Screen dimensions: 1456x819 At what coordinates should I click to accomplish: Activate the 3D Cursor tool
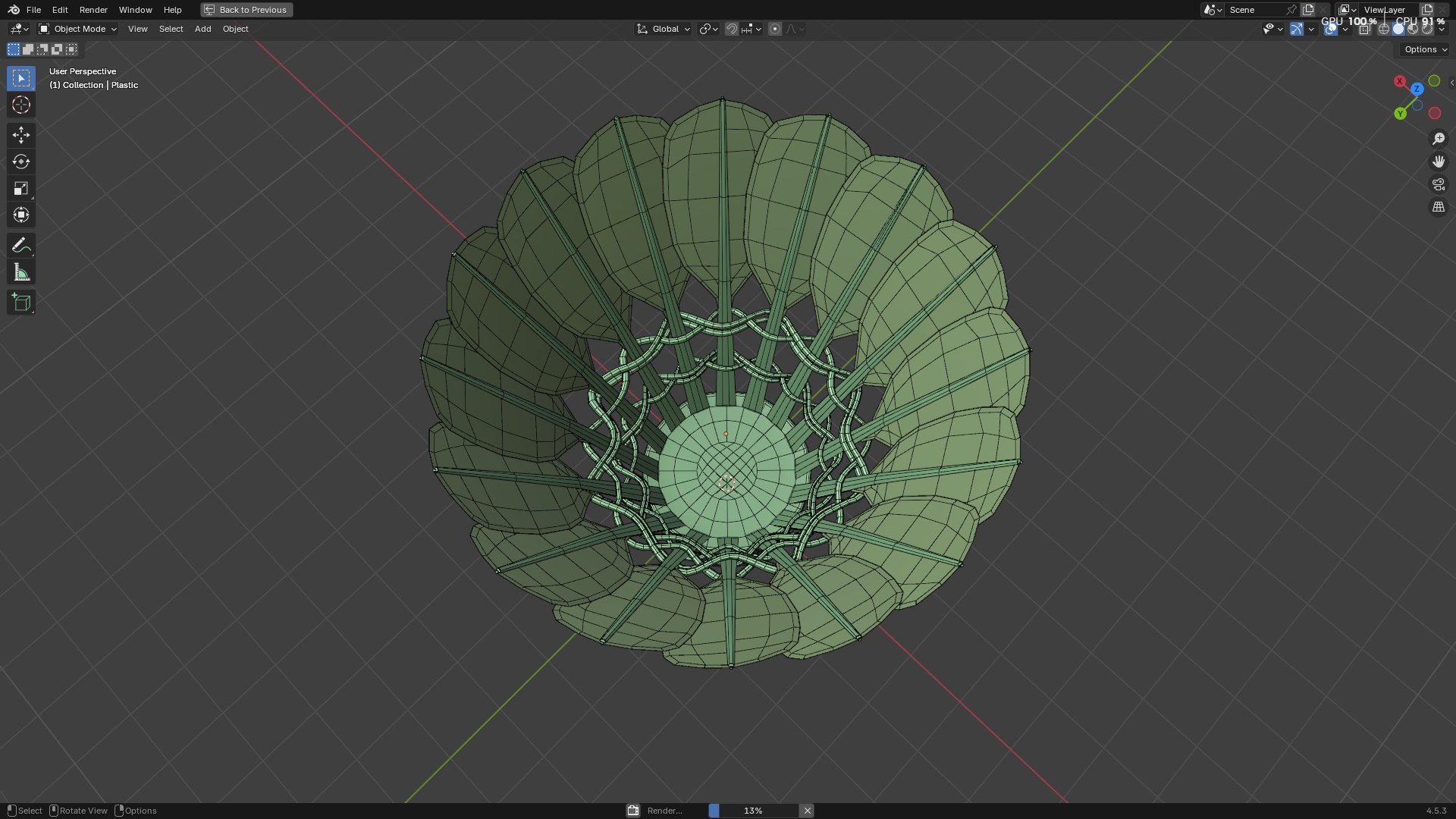tap(21, 105)
